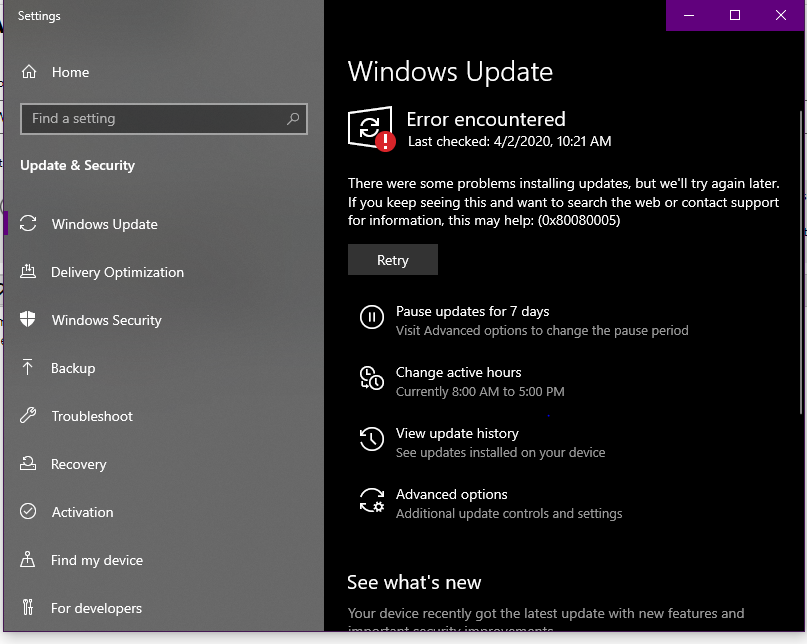Click the Backup up-arrow icon

pos(28,367)
